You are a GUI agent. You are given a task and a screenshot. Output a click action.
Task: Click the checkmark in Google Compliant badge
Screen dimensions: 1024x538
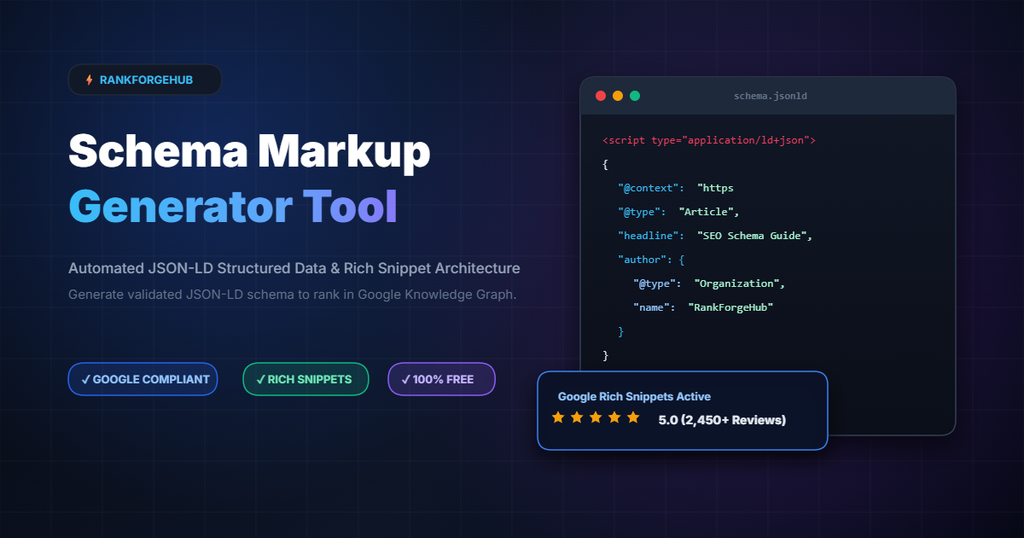tap(86, 379)
